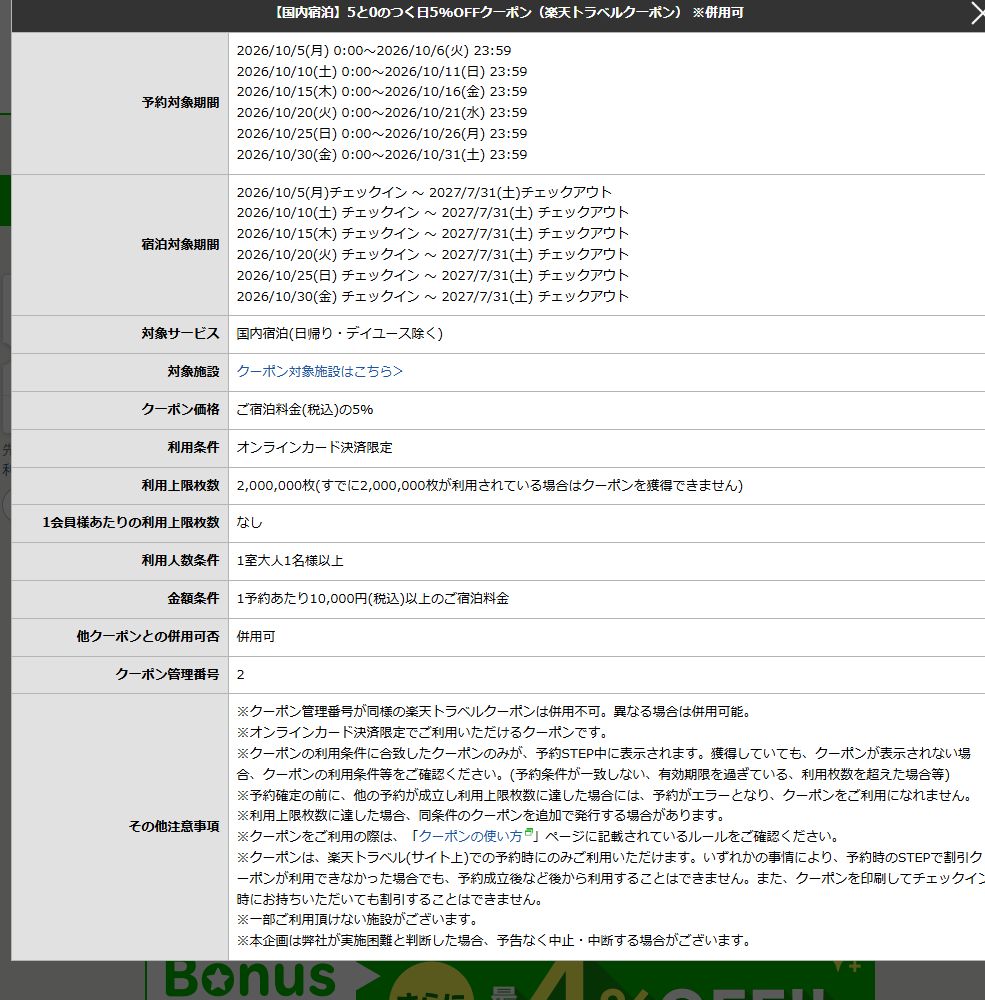The width and height of the screenshot is (985, 1000).
Task: Click the value 国内宿泊(日帰り・デイユース除く)
Action: pyautogui.click(x=339, y=334)
